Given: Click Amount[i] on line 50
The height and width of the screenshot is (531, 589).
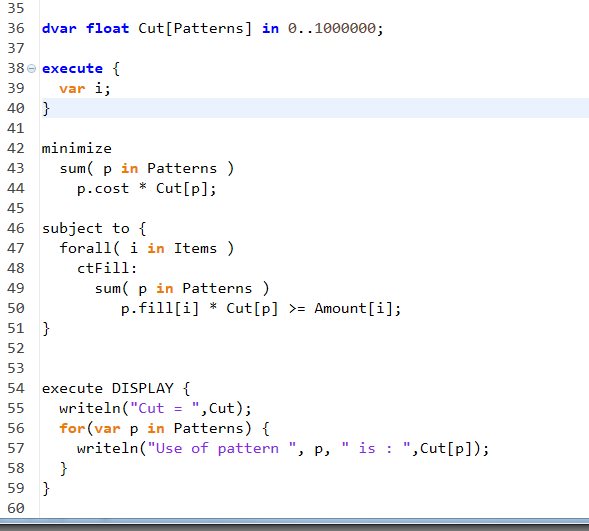Looking at the screenshot, I should pyautogui.click(x=353, y=308).
